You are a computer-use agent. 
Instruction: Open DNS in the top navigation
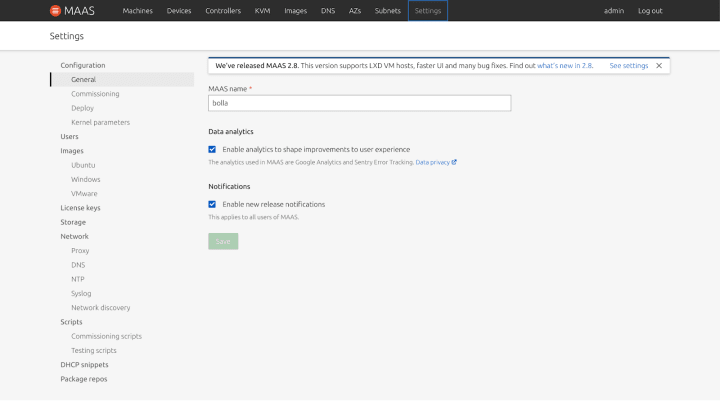tap(328, 11)
